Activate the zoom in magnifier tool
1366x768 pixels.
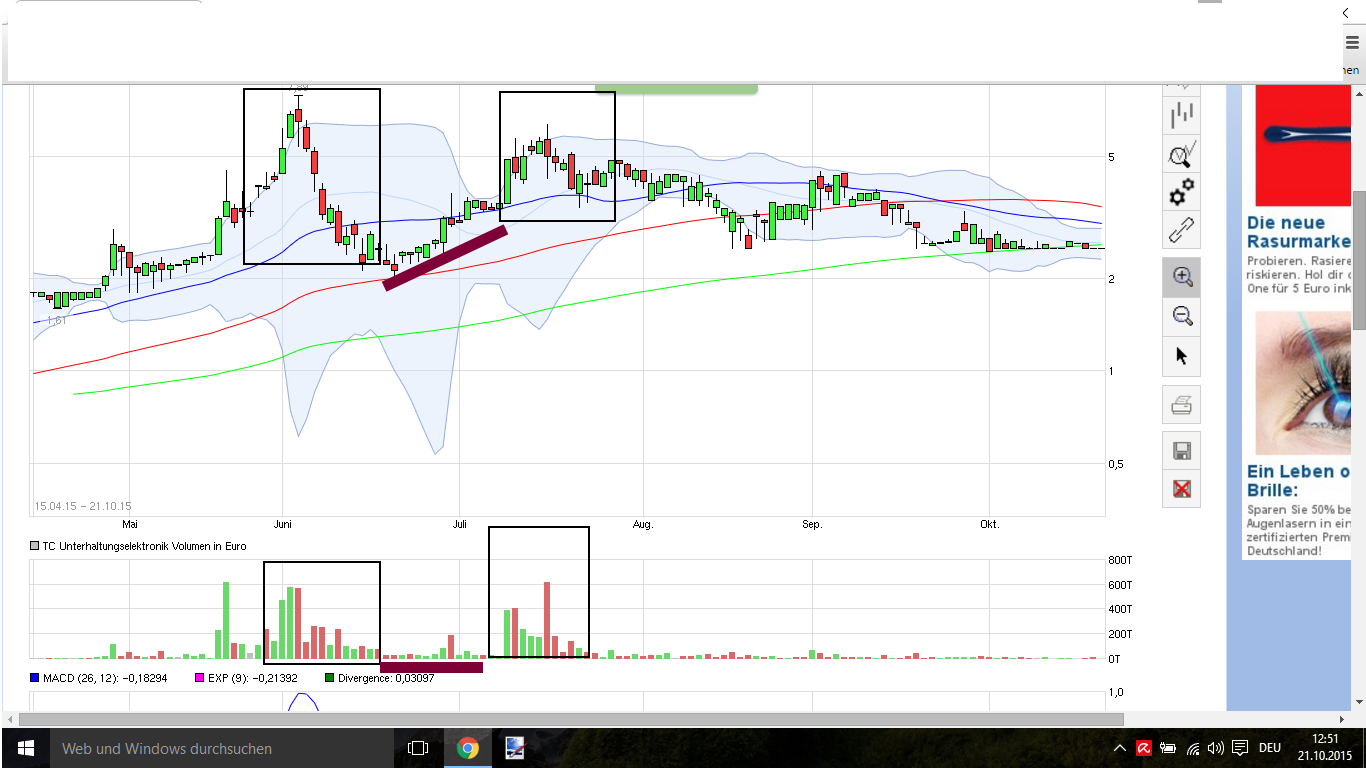pyautogui.click(x=1182, y=277)
